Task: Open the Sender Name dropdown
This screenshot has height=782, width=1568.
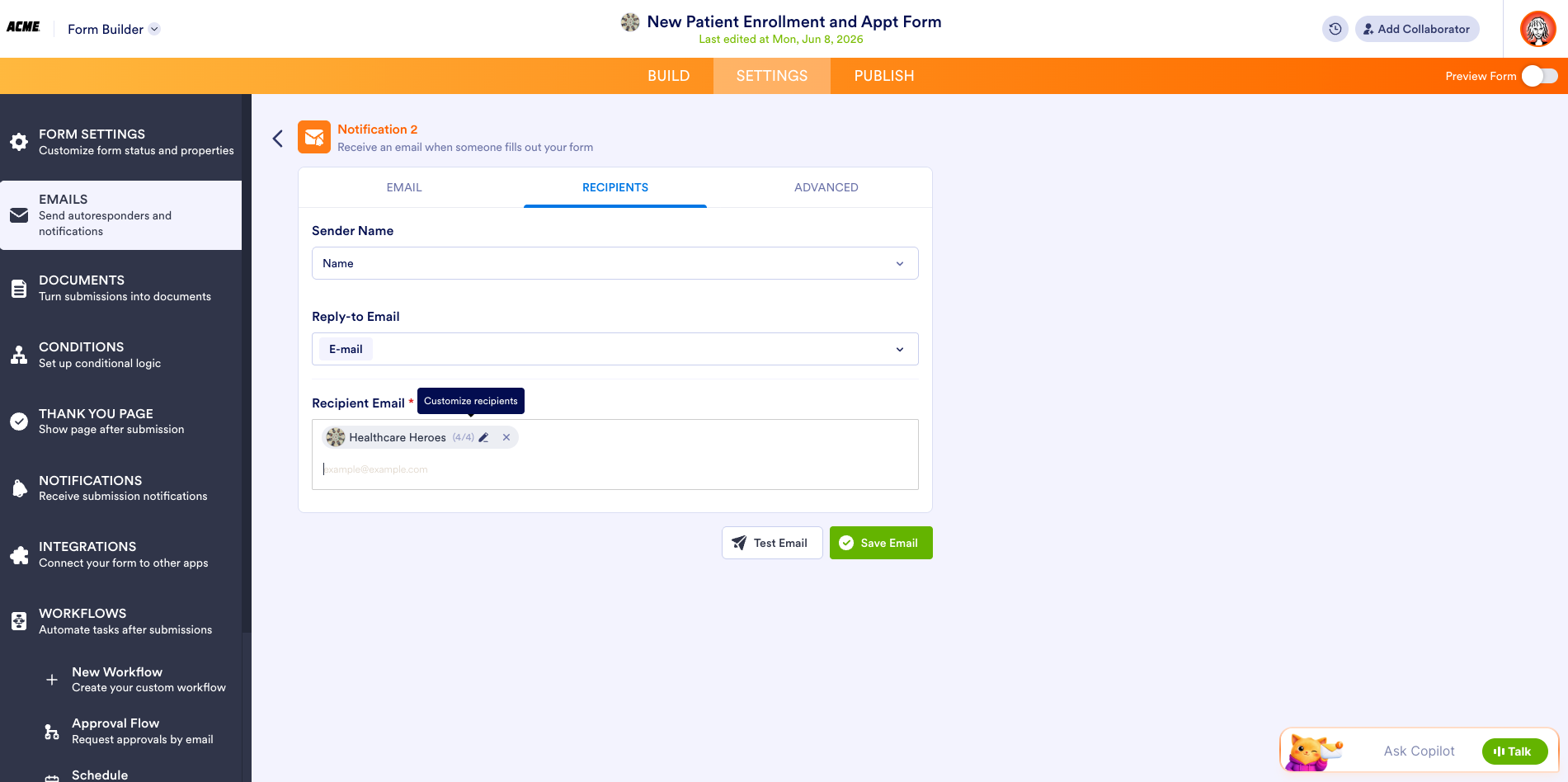Action: [x=615, y=263]
